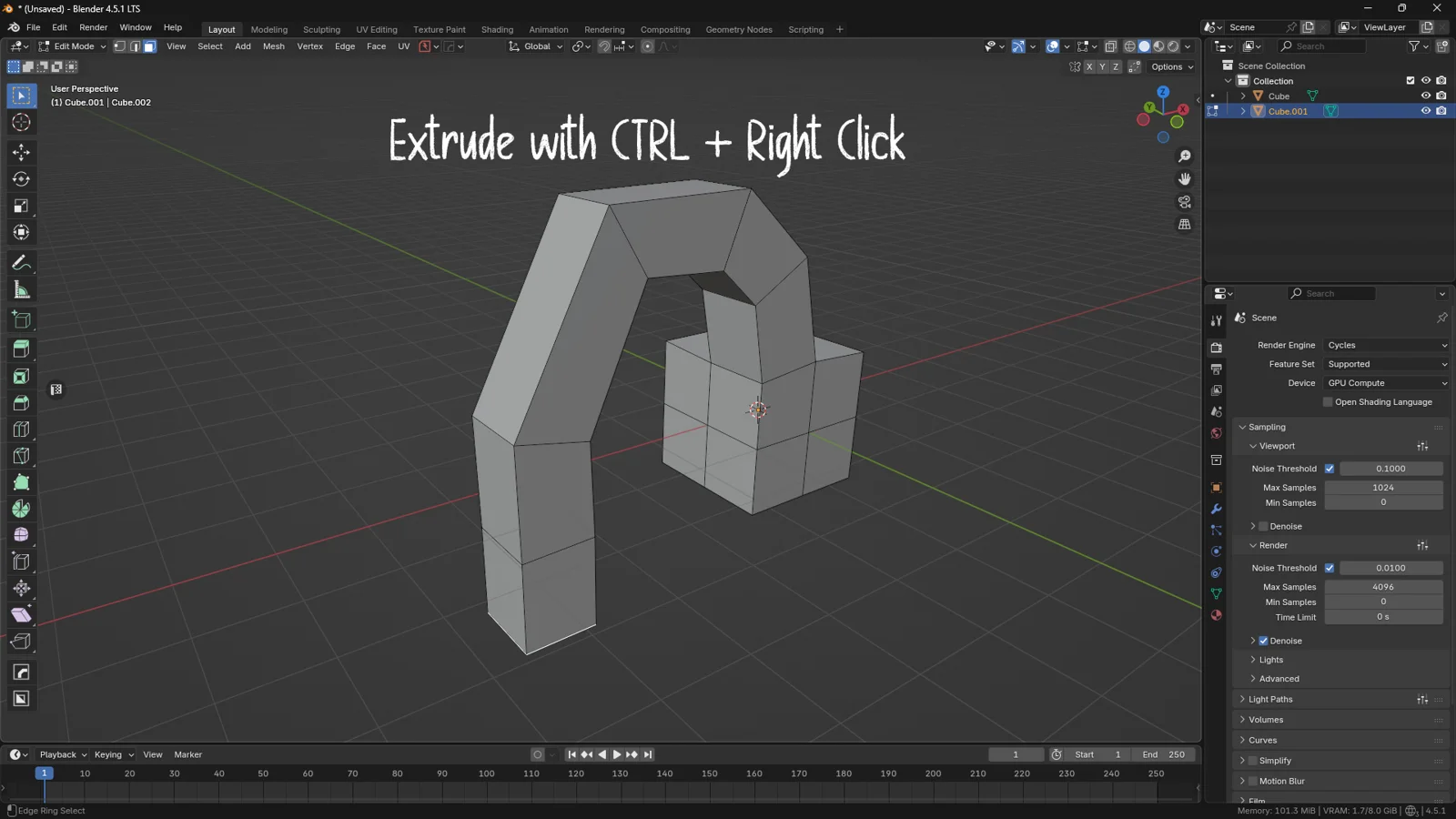The height and width of the screenshot is (819, 1456).
Task: Open the Feature Set dropdown
Action: (x=1386, y=364)
